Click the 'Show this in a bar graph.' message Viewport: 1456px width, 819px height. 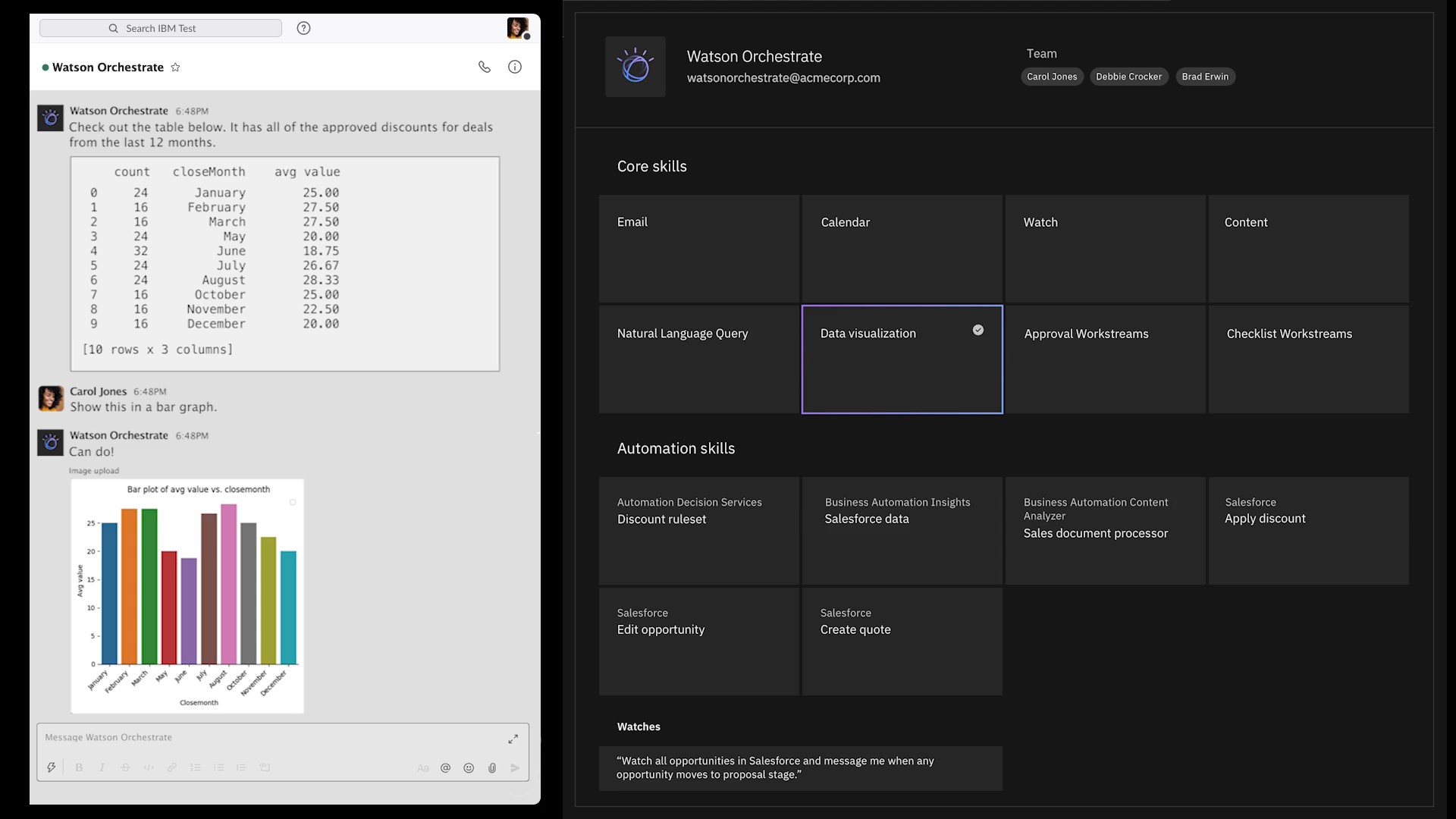(x=143, y=407)
